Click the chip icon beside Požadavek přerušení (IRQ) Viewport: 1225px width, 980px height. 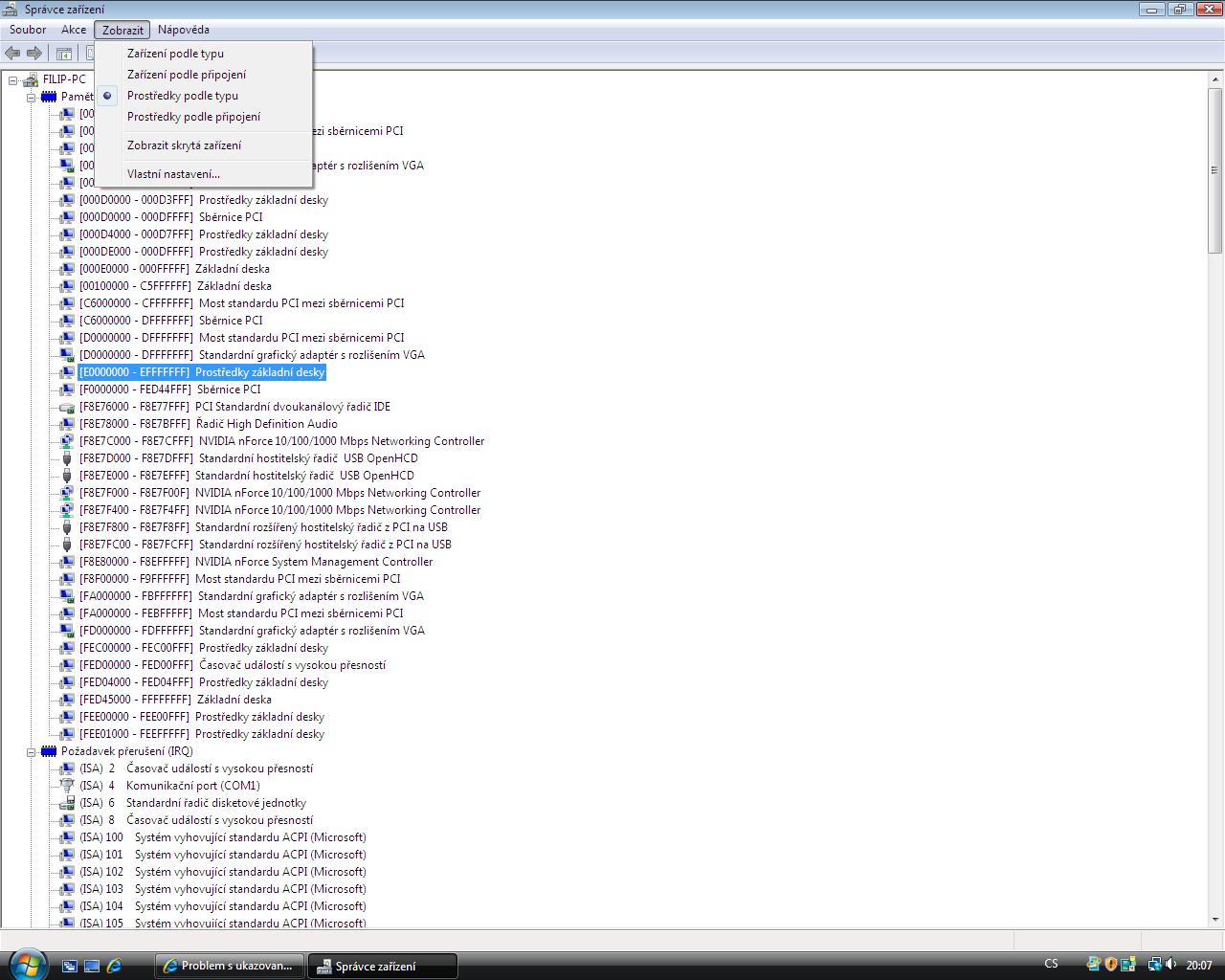point(49,751)
